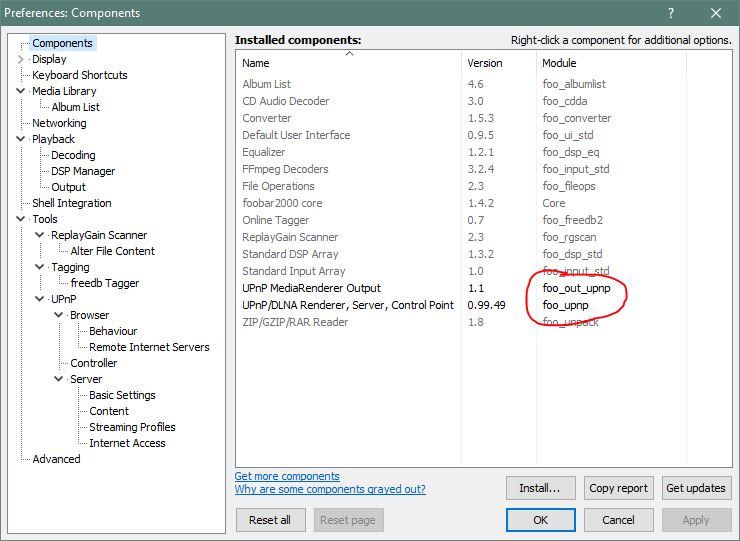Collapse the Tools tree node

coord(20,219)
